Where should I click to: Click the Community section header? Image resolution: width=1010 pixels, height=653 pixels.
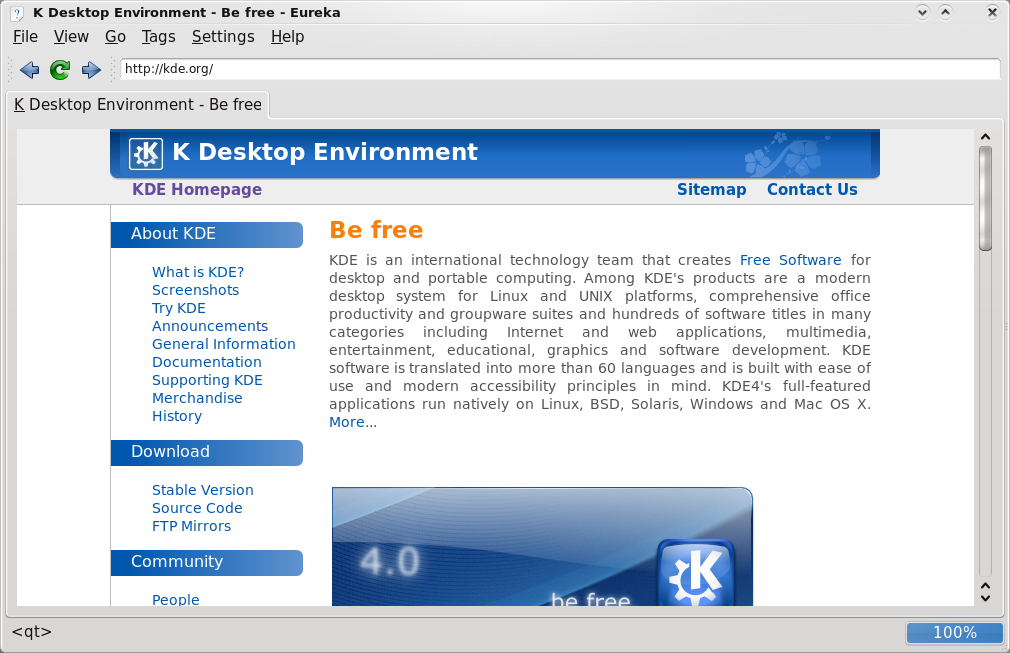click(207, 562)
